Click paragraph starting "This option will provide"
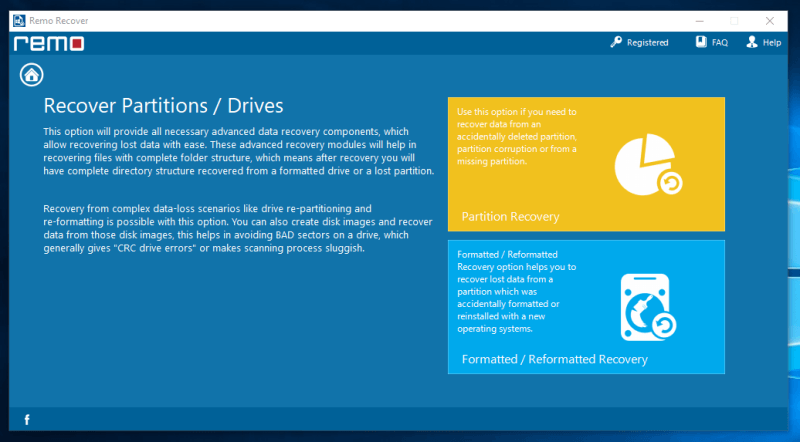This screenshot has height=442, width=800. tap(239, 151)
